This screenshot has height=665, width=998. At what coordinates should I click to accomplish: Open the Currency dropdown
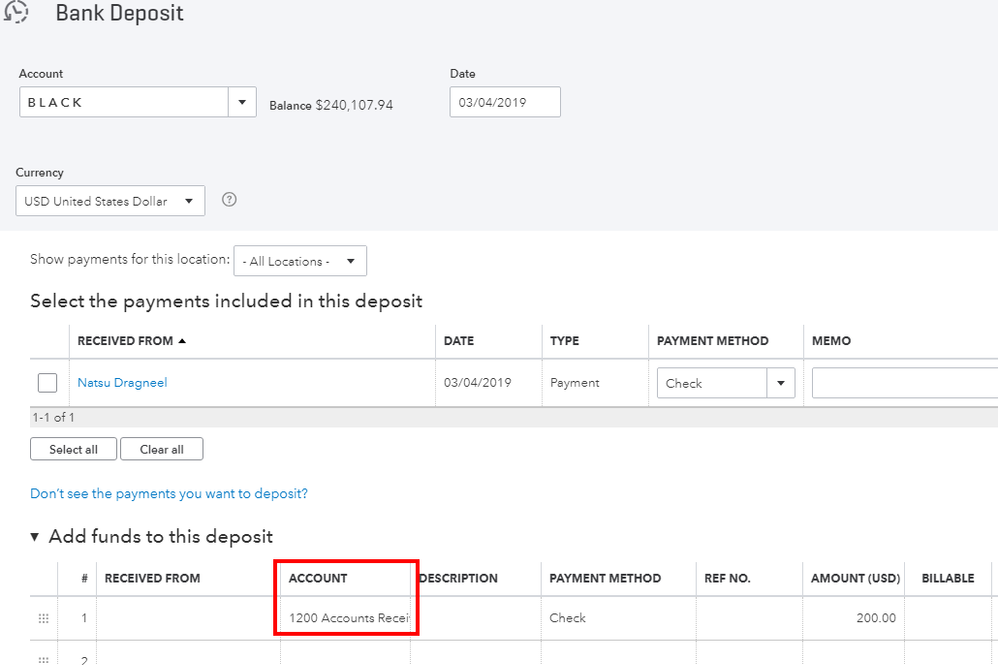click(x=110, y=201)
